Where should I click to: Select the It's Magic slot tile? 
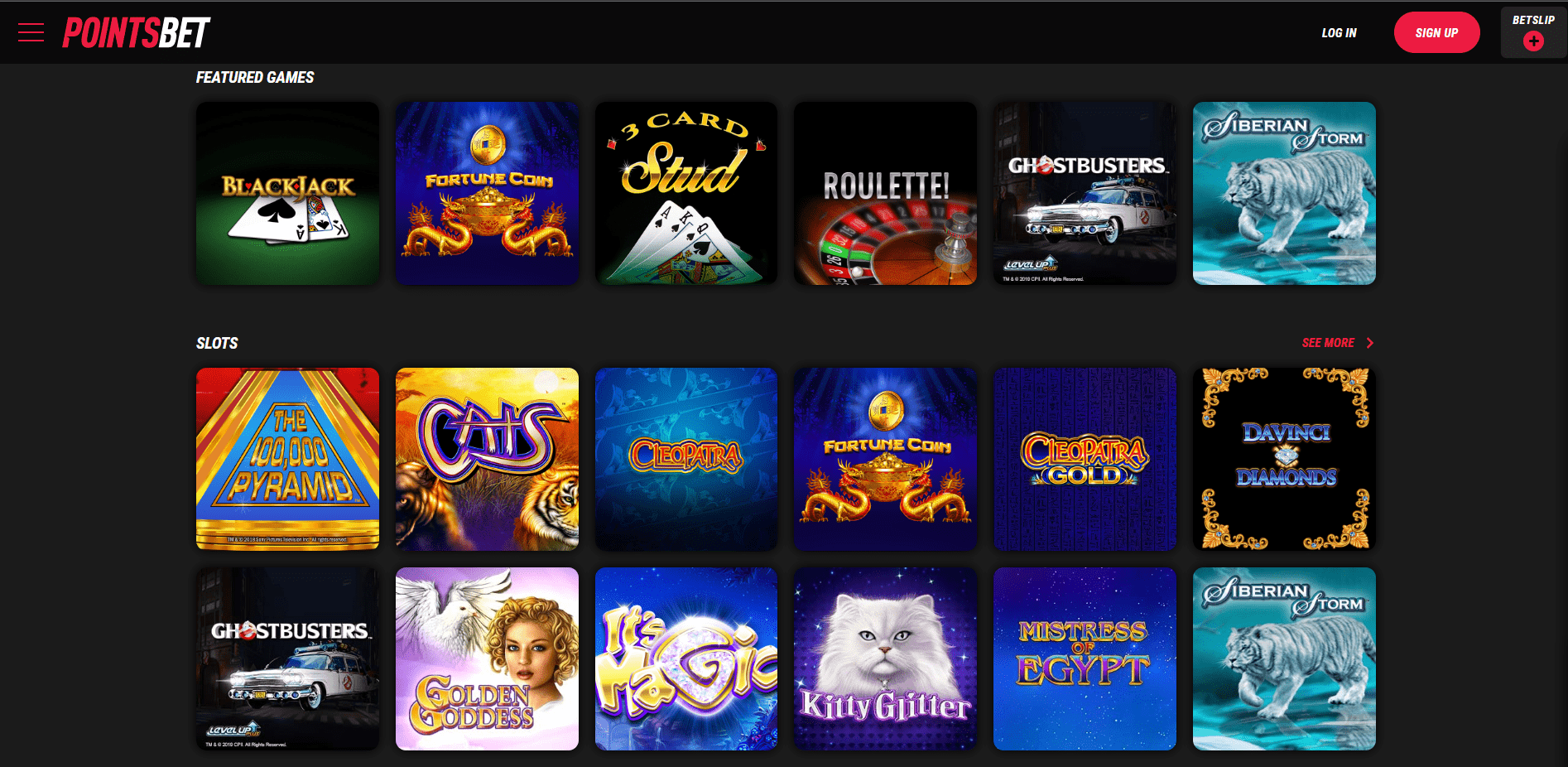coord(686,658)
